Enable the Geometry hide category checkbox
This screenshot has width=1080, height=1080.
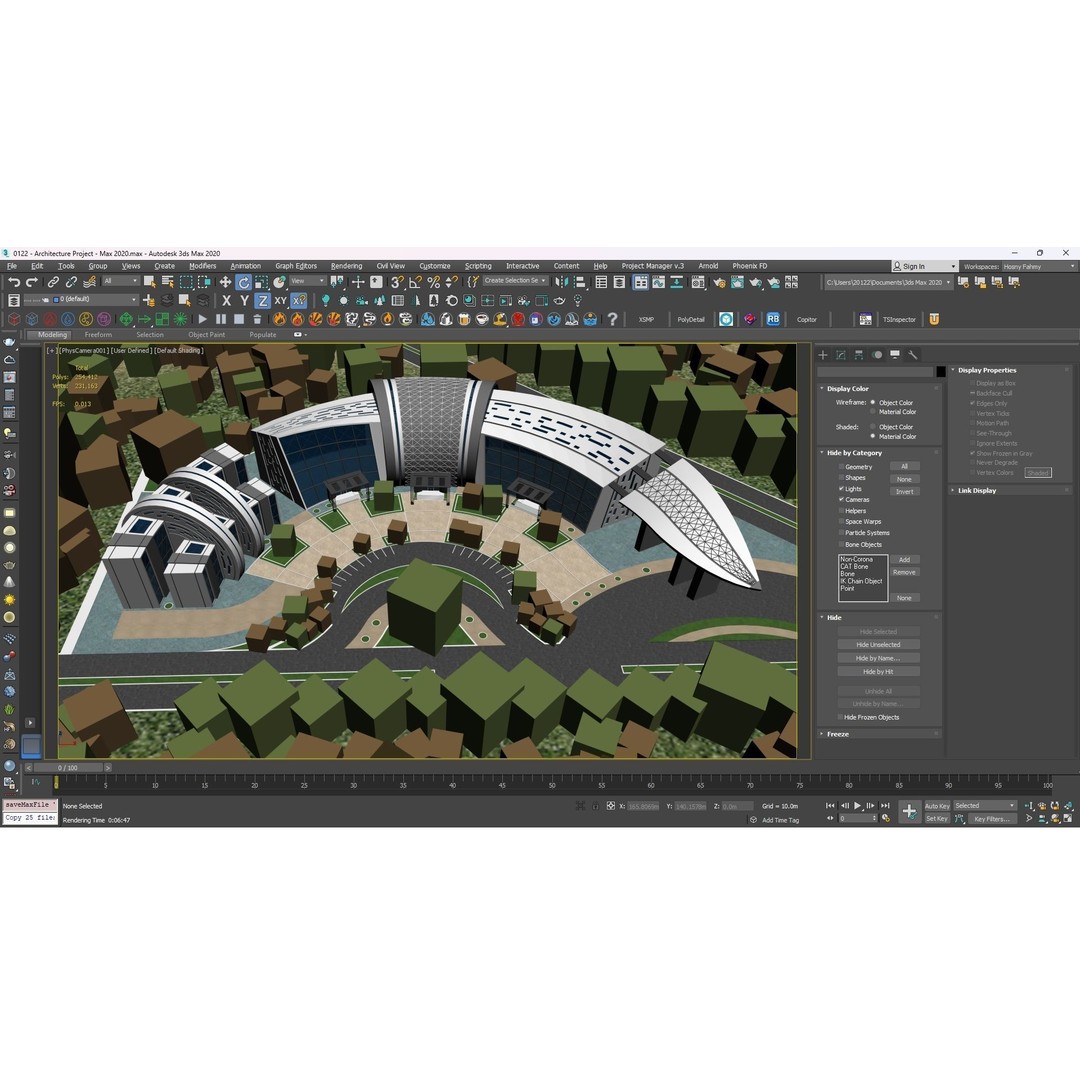coord(841,466)
